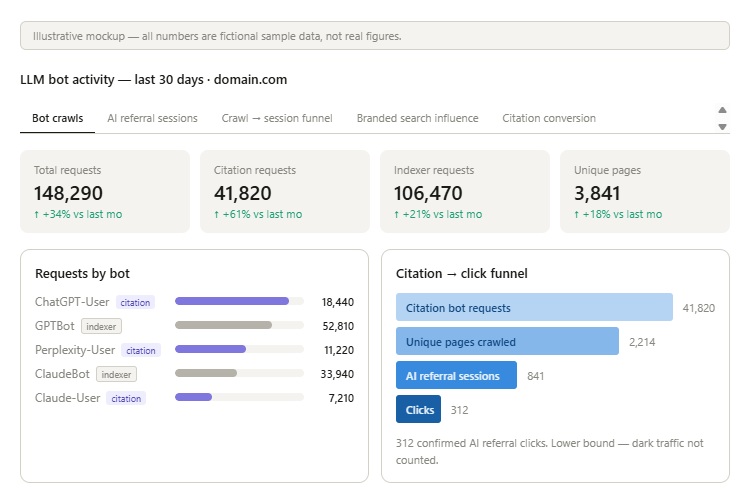Click the Claude-User bot name
Viewport: 751px width, 503px height.
pyautogui.click(x=68, y=398)
